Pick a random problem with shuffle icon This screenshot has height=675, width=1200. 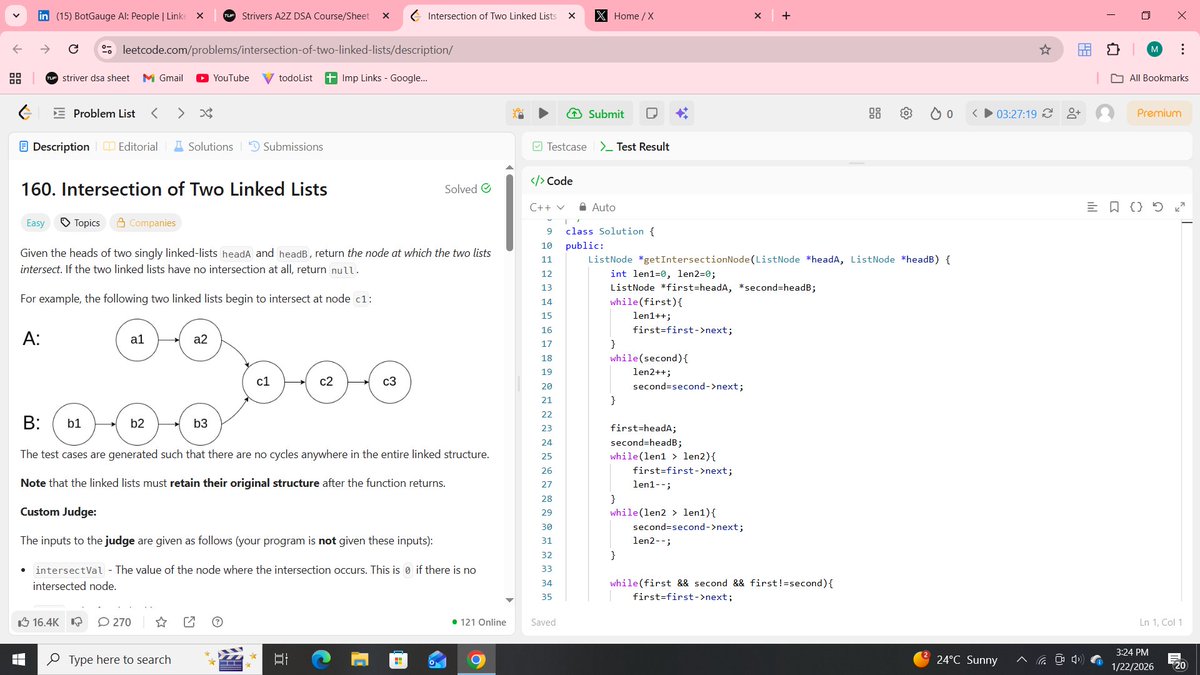pos(206,113)
